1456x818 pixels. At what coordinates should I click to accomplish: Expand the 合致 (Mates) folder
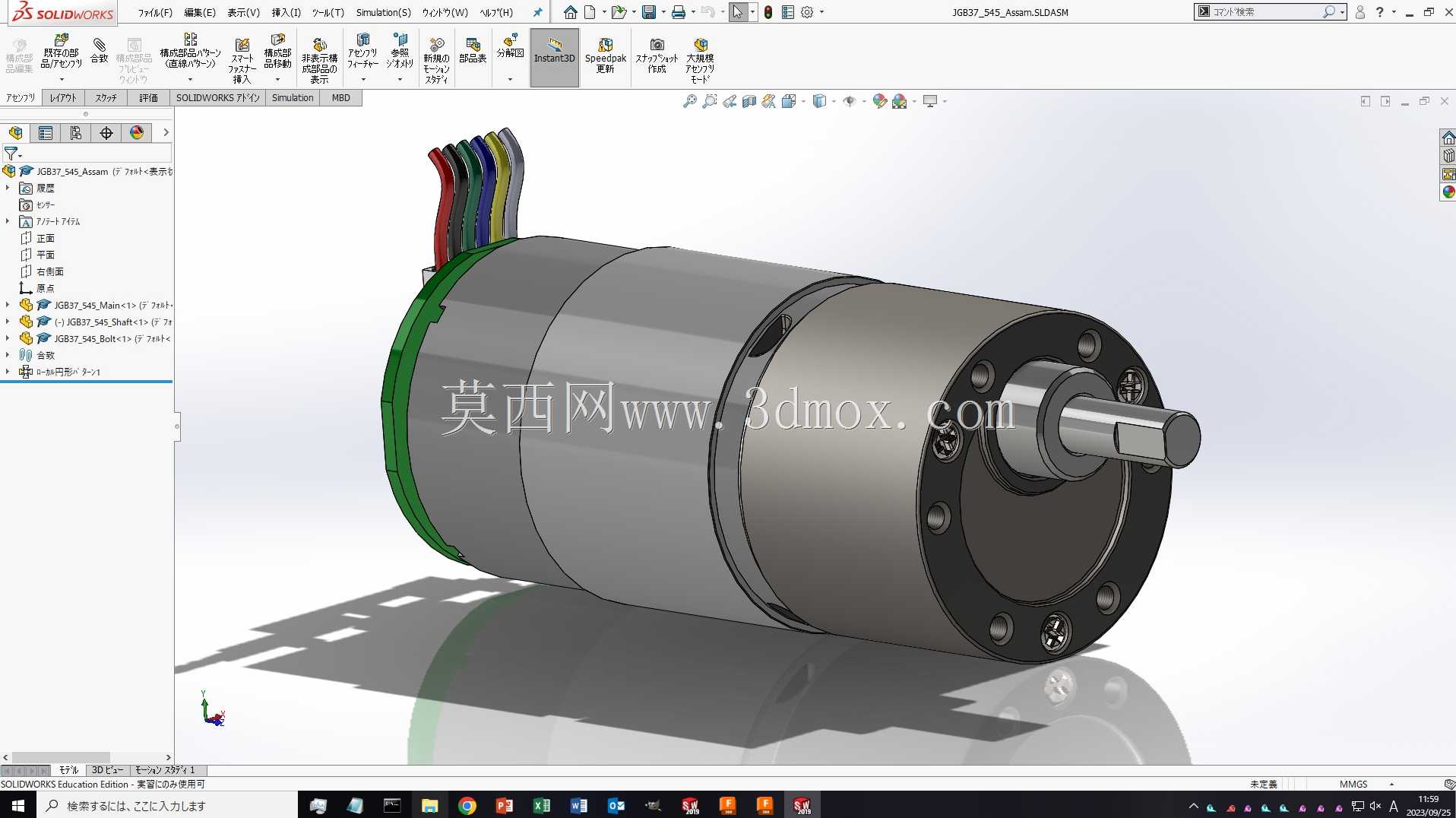[x=8, y=355]
